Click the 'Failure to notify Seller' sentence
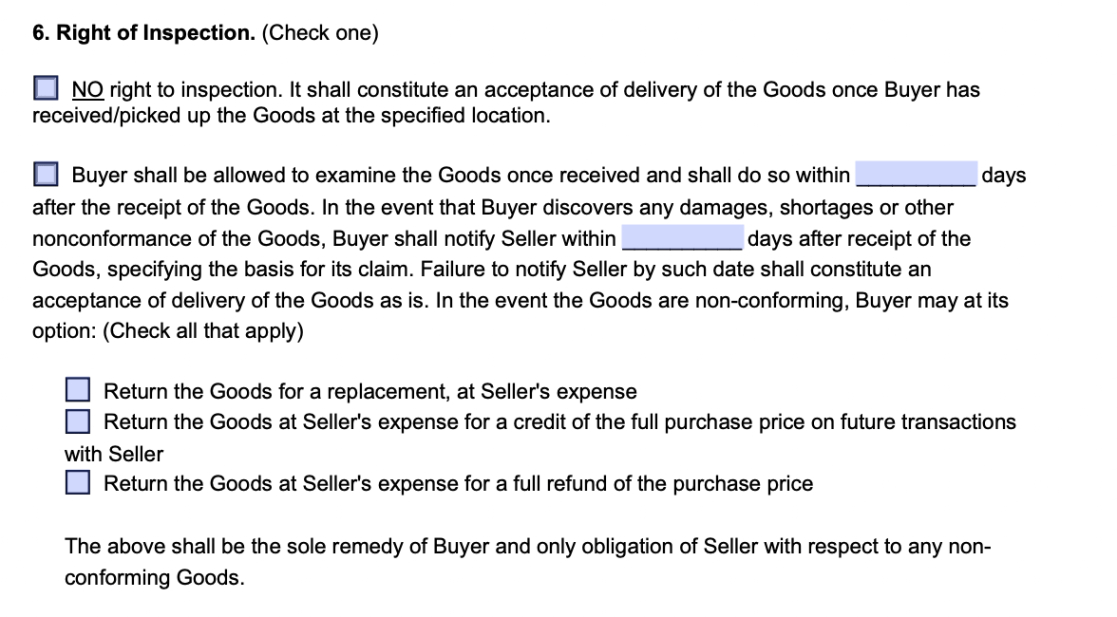Image resolution: width=1117 pixels, height=617 pixels. pos(675,269)
